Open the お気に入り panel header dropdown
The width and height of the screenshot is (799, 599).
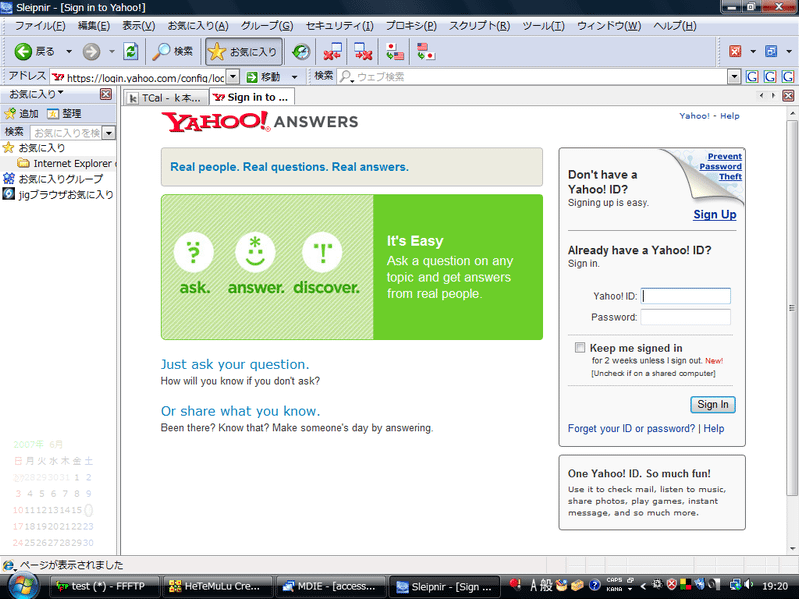click(x=60, y=93)
